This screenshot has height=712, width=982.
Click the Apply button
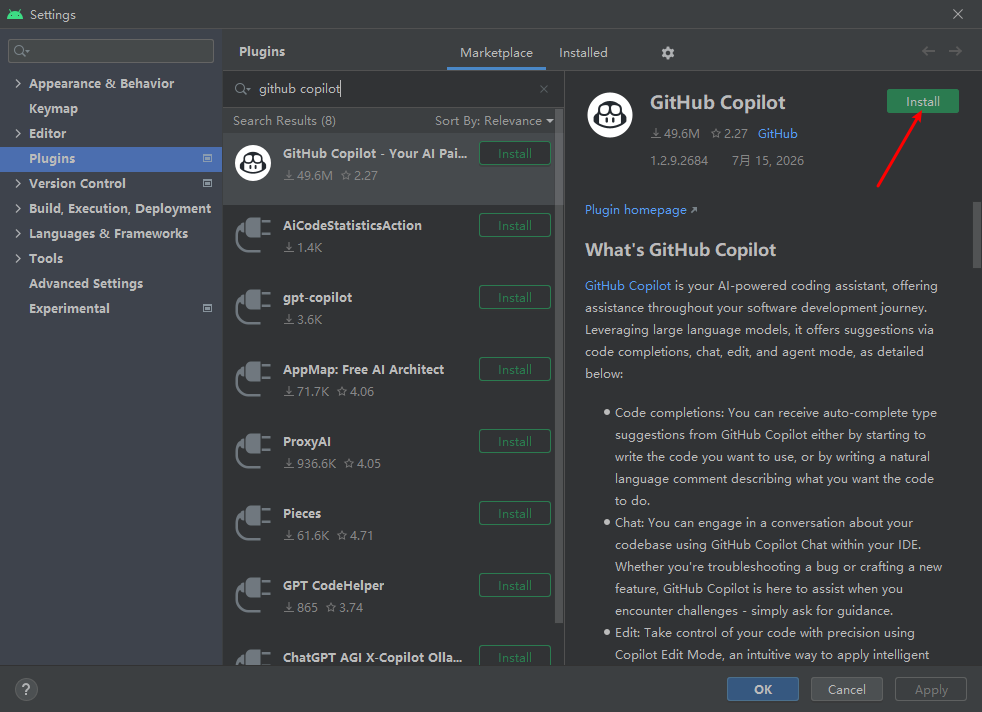pyautogui.click(x=931, y=689)
